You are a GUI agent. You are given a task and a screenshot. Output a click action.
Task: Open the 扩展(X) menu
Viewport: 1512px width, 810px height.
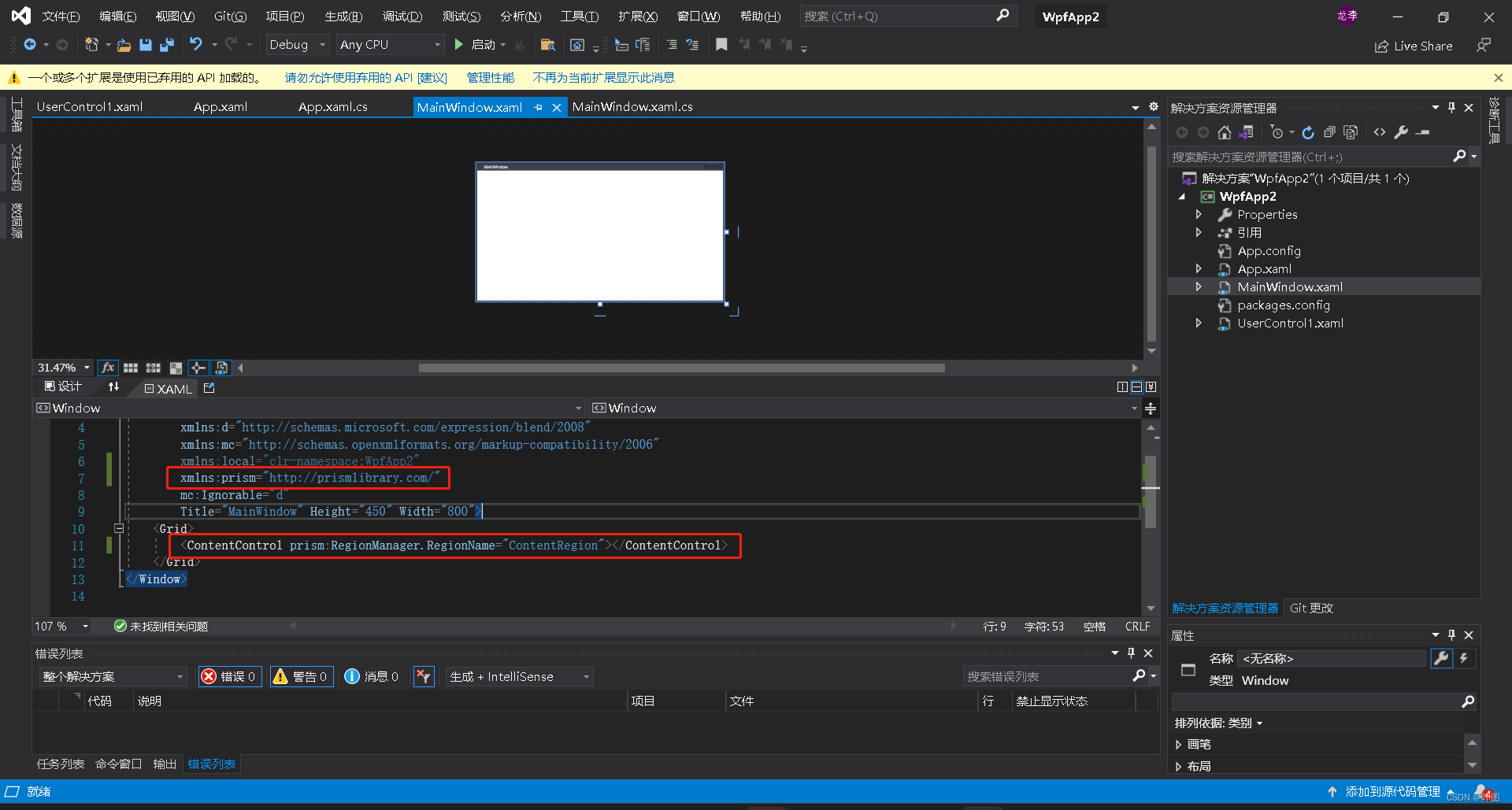pyautogui.click(x=638, y=16)
